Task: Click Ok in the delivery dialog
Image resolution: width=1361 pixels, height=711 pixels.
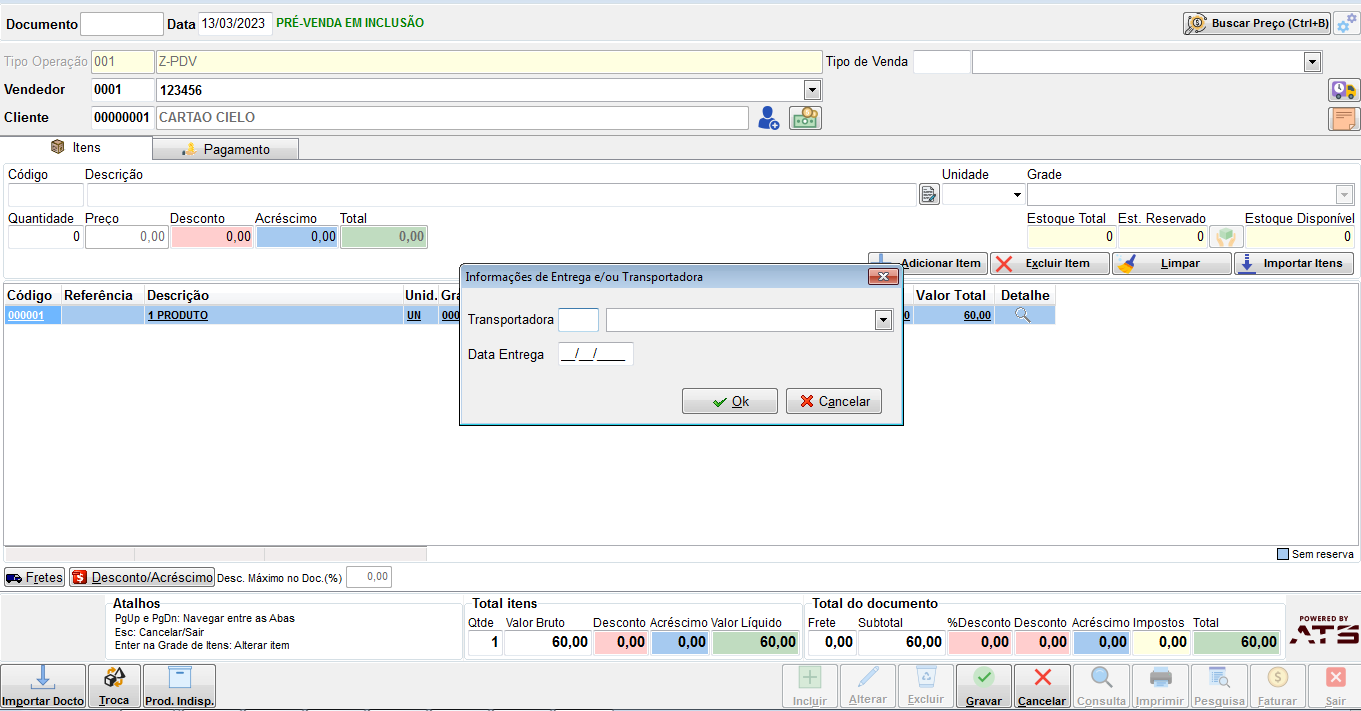Action: point(730,401)
